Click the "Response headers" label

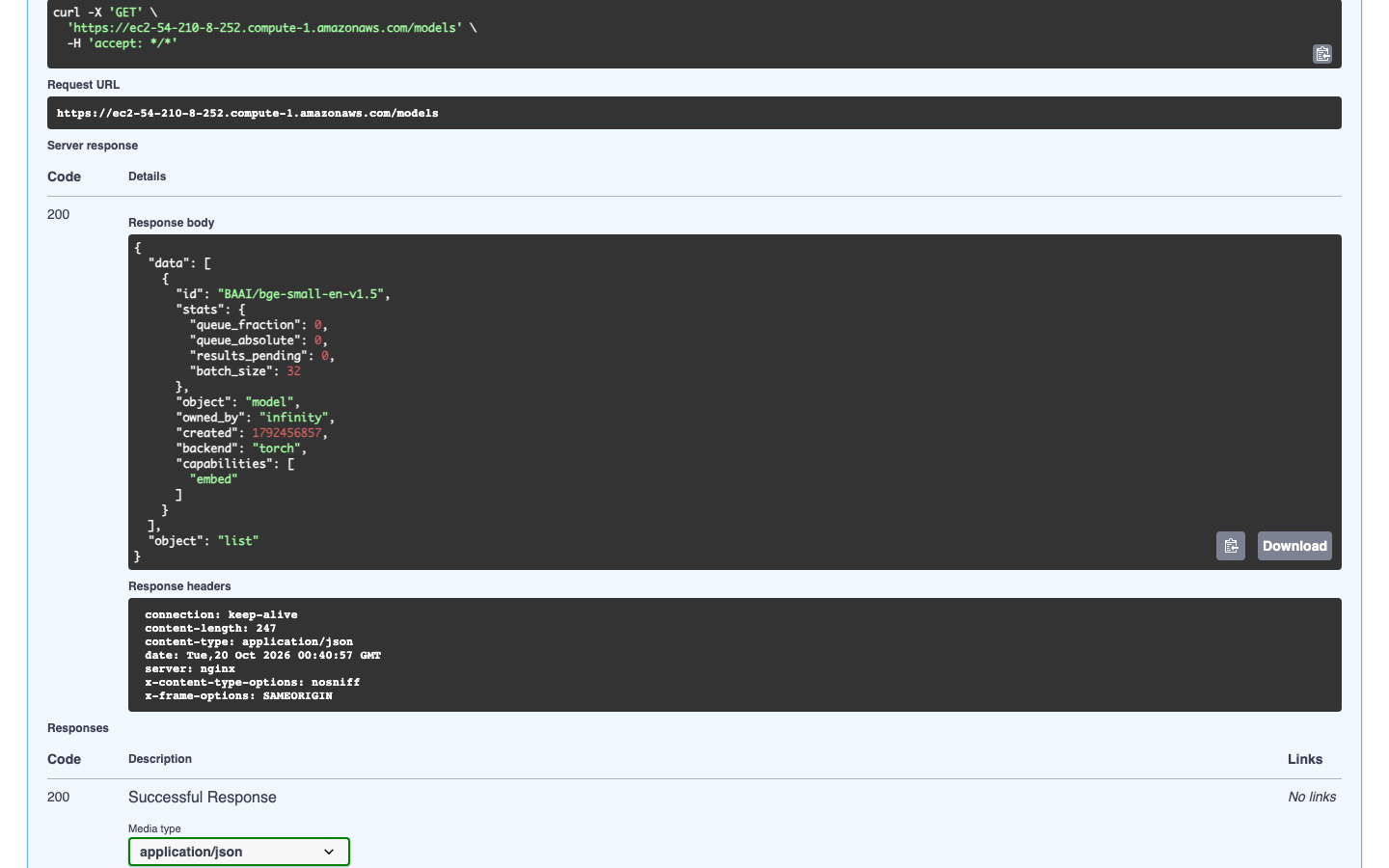179,586
